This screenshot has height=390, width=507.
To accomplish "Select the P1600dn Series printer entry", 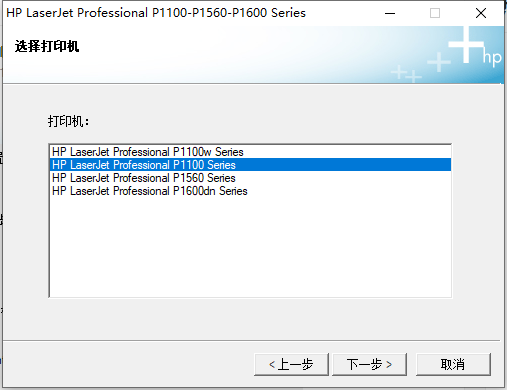I will pos(250,191).
